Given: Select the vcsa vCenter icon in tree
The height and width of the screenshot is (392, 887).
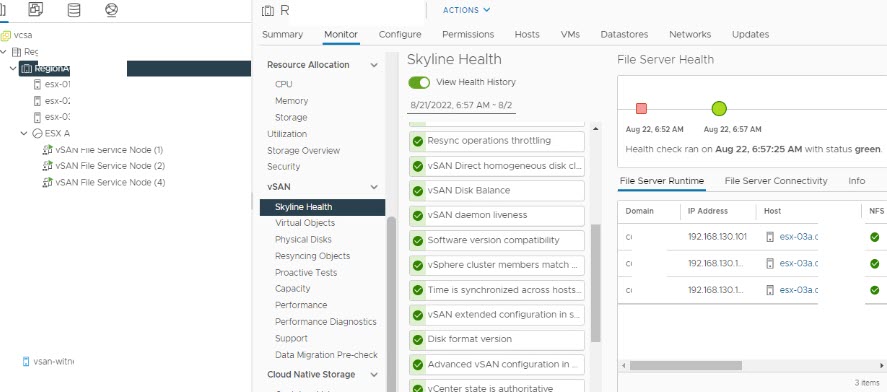Looking at the screenshot, I should coord(6,35).
